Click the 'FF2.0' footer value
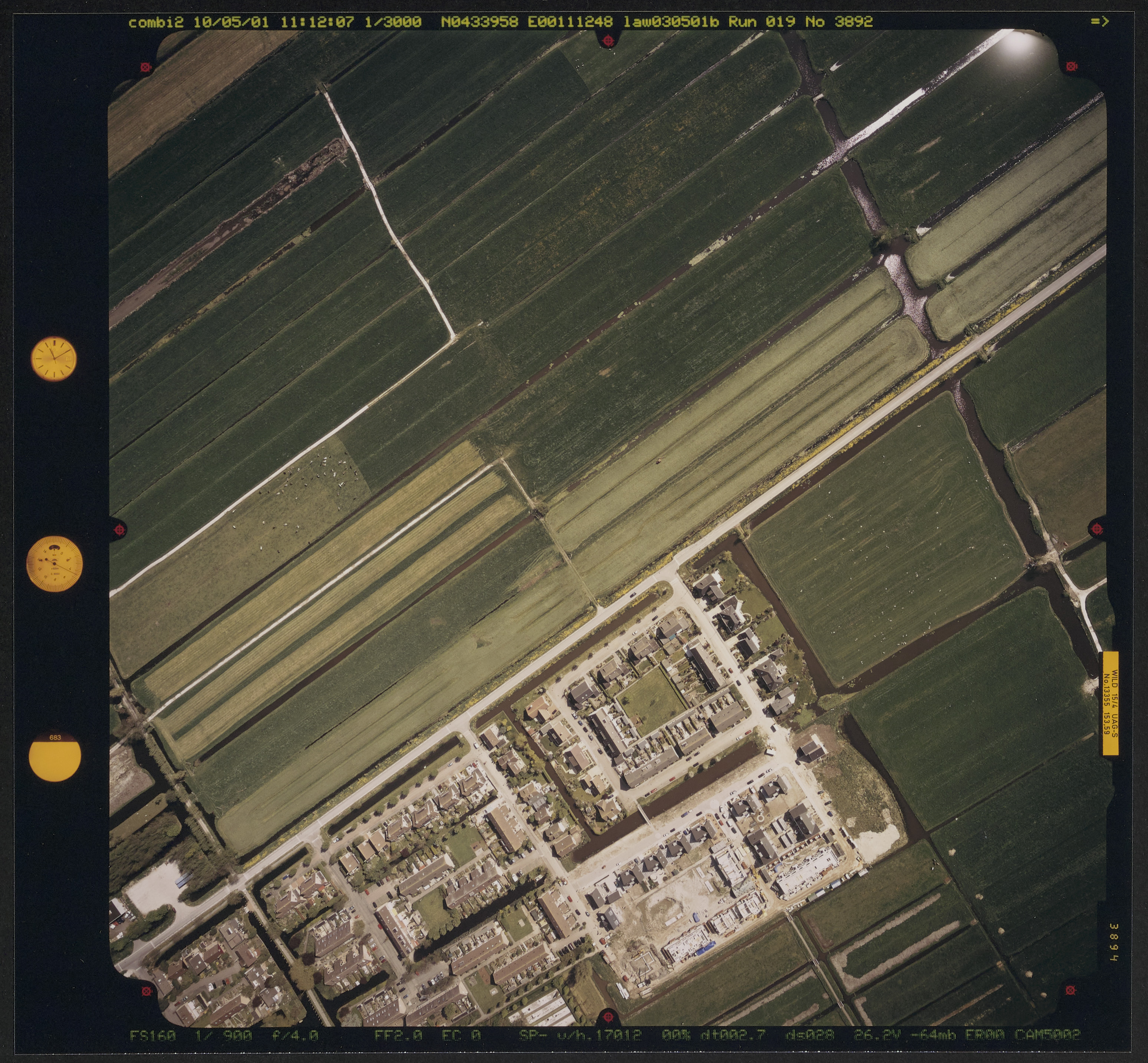 coord(398,1036)
